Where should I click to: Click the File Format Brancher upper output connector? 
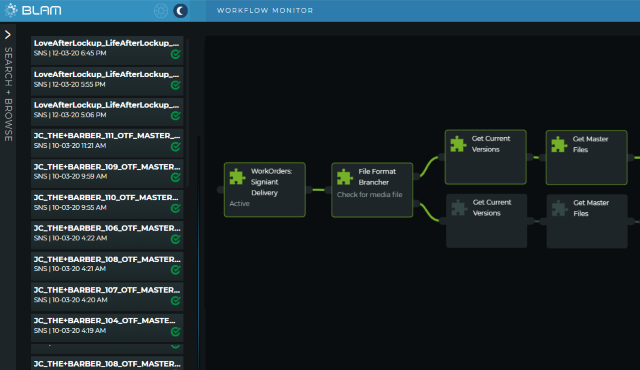point(416,176)
